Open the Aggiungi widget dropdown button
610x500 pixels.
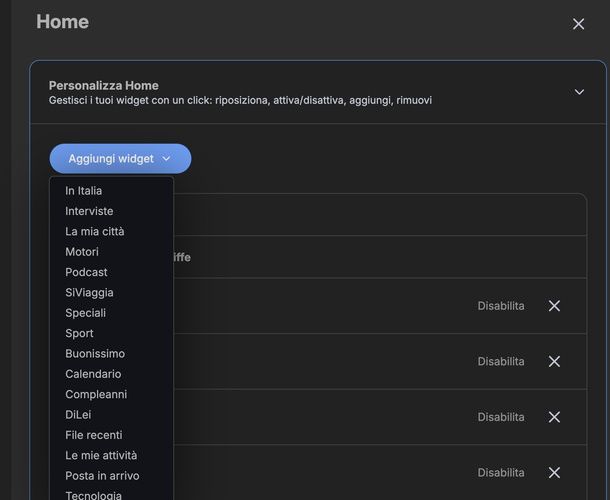(120, 159)
